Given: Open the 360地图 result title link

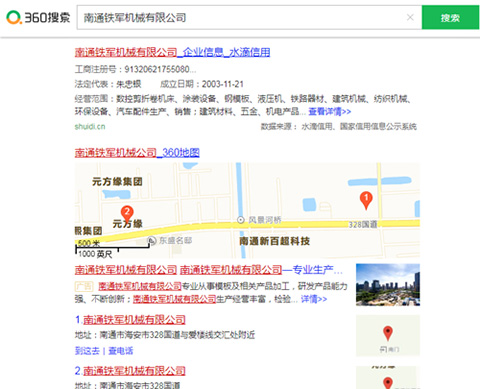Looking at the screenshot, I should click(137, 153).
